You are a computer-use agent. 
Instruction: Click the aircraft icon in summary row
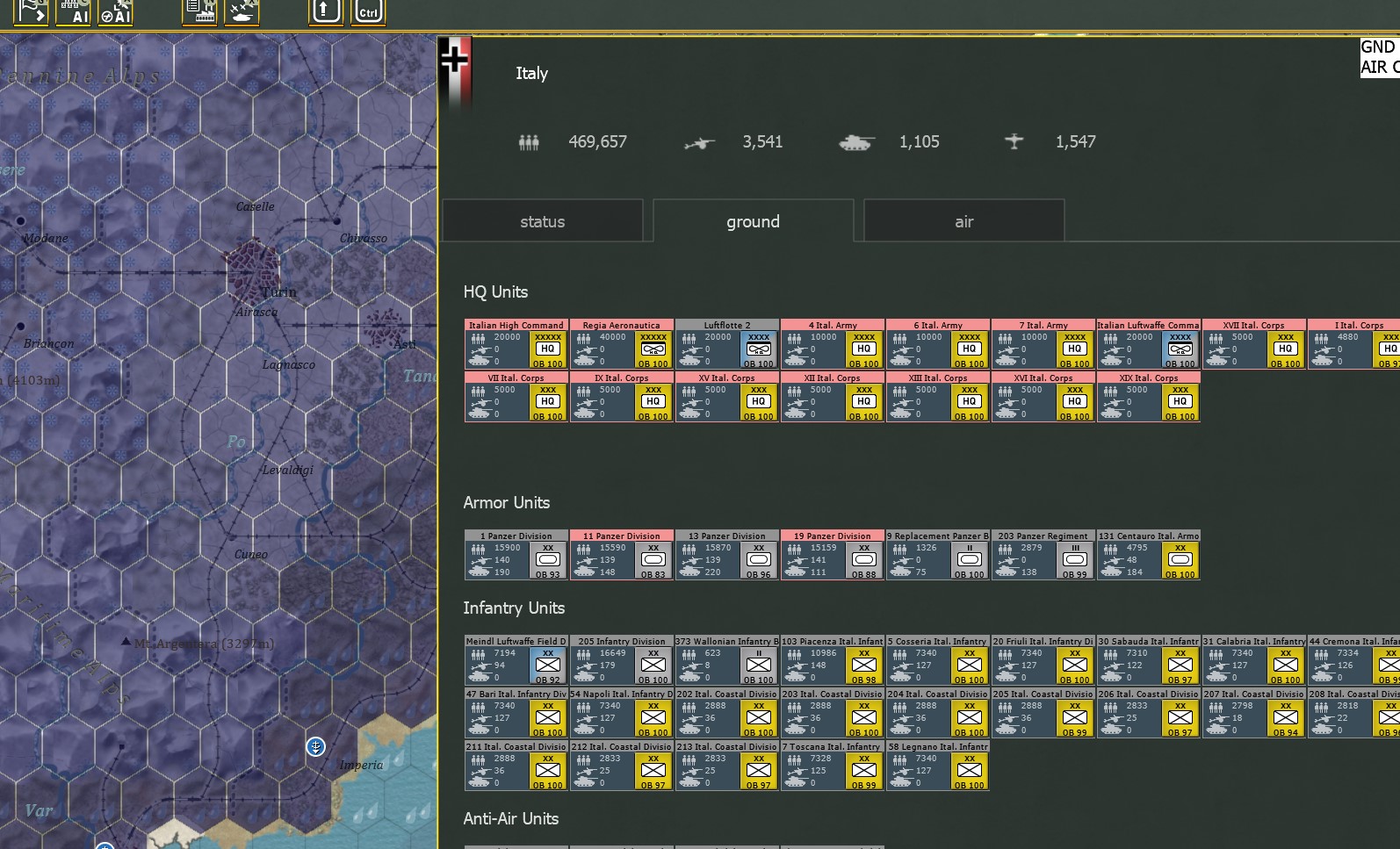[x=1014, y=141]
